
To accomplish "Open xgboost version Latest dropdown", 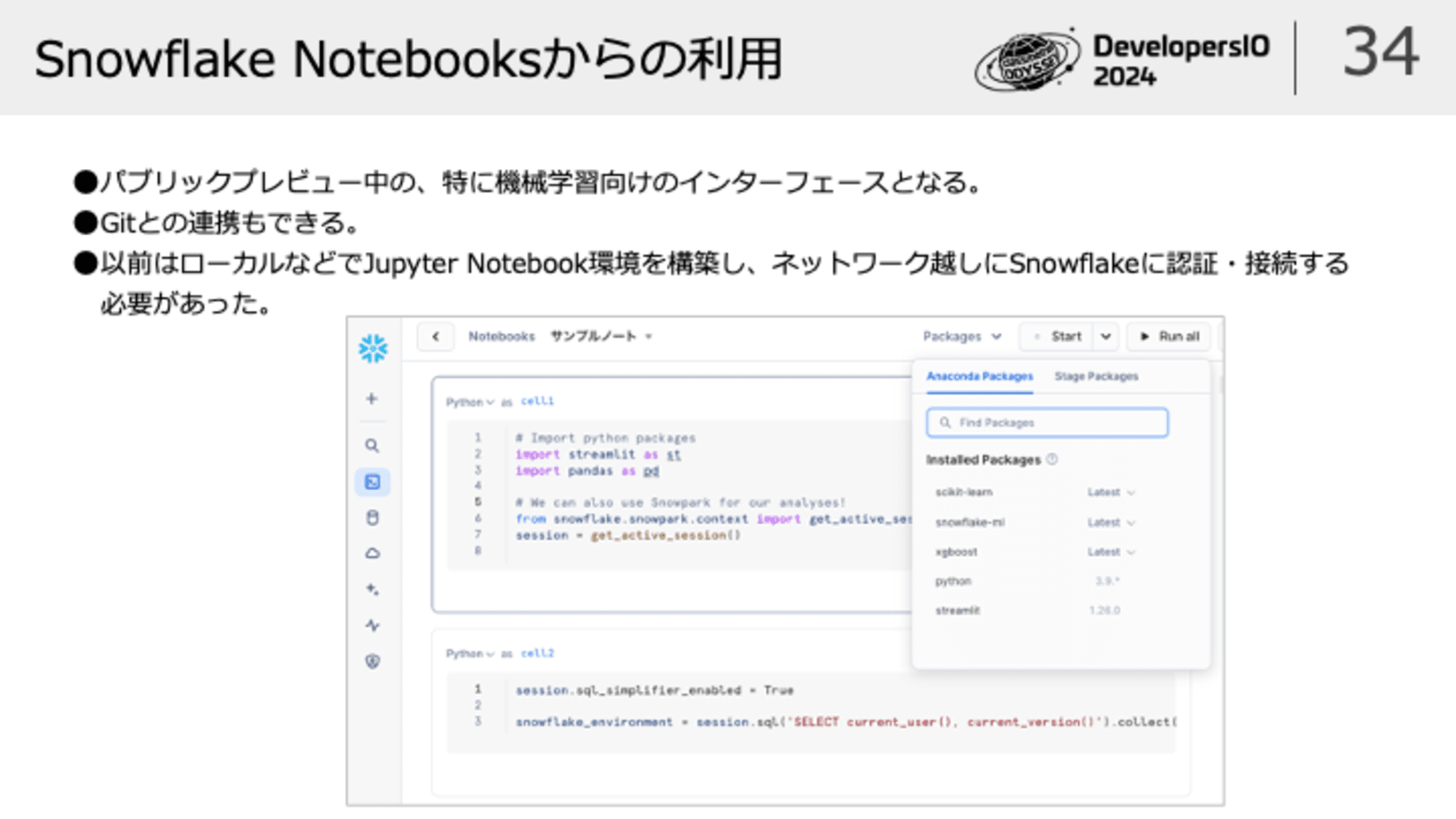I will (x=1111, y=553).
